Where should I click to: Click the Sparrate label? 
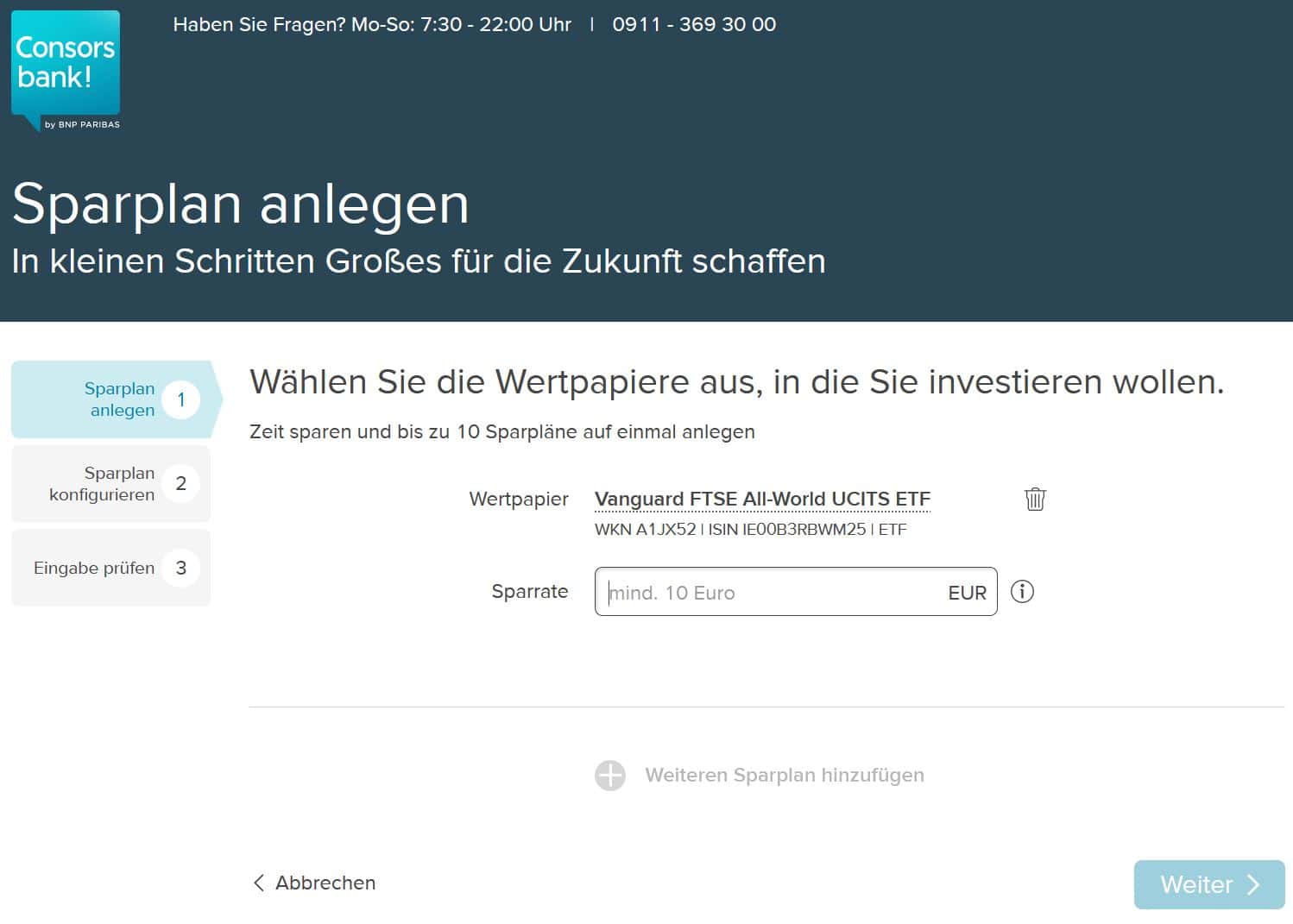click(530, 591)
